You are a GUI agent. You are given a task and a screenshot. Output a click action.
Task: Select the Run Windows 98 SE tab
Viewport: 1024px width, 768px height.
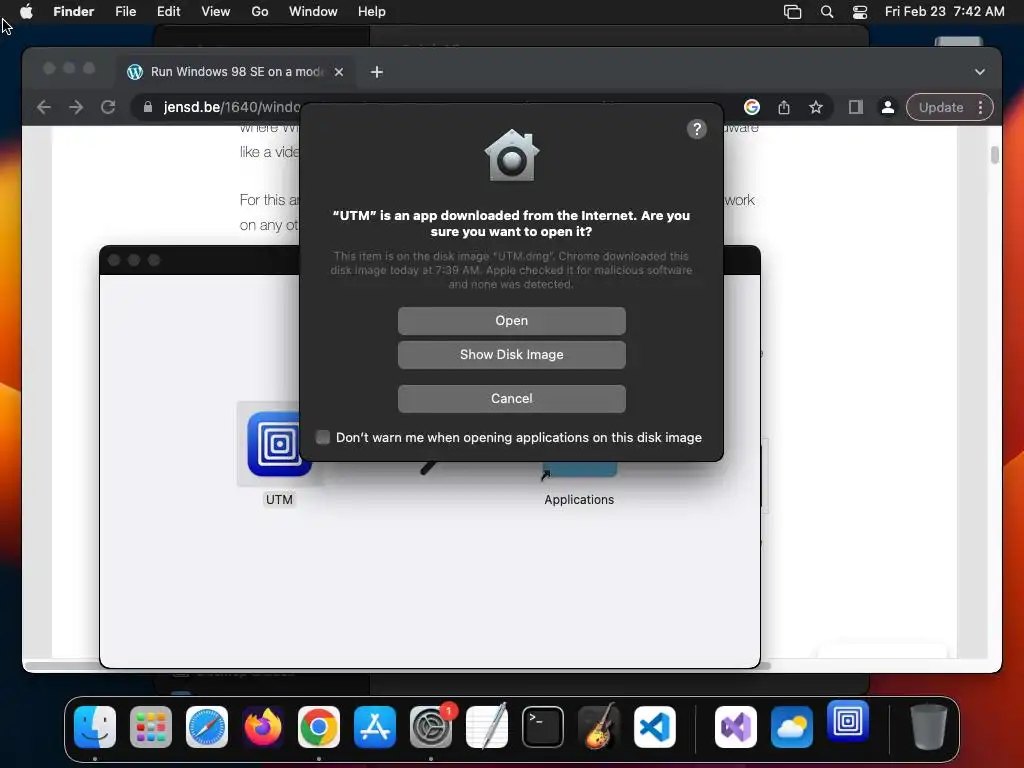[x=236, y=71]
